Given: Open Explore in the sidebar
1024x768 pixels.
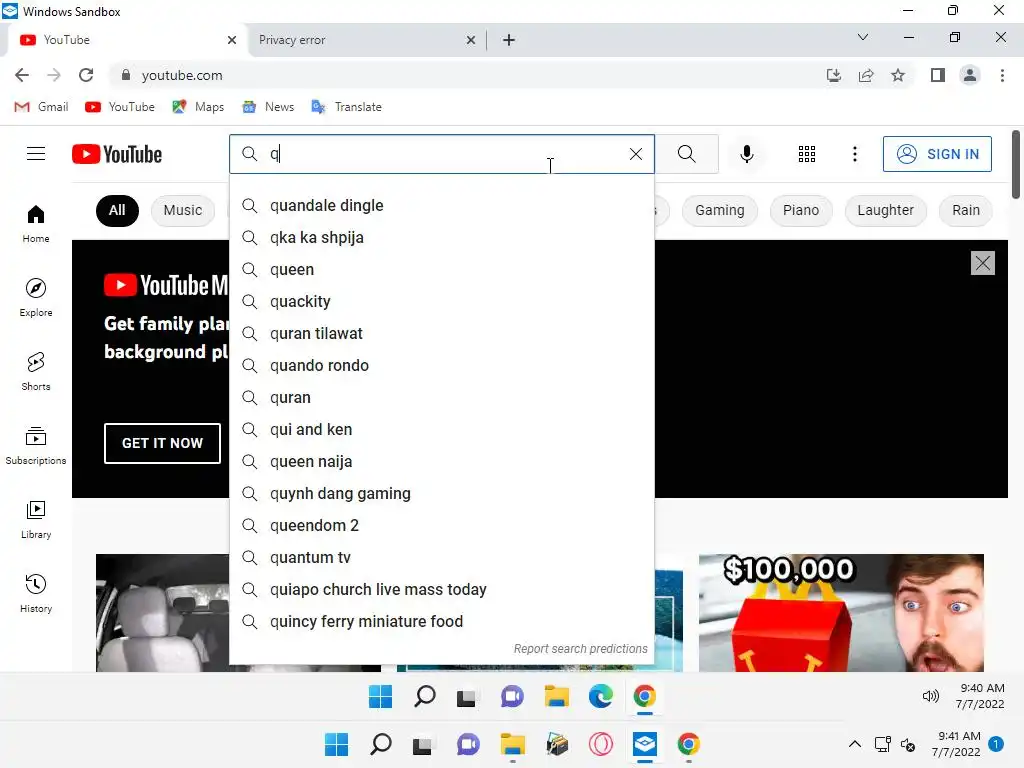Looking at the screenshot, I should (36, 298).
